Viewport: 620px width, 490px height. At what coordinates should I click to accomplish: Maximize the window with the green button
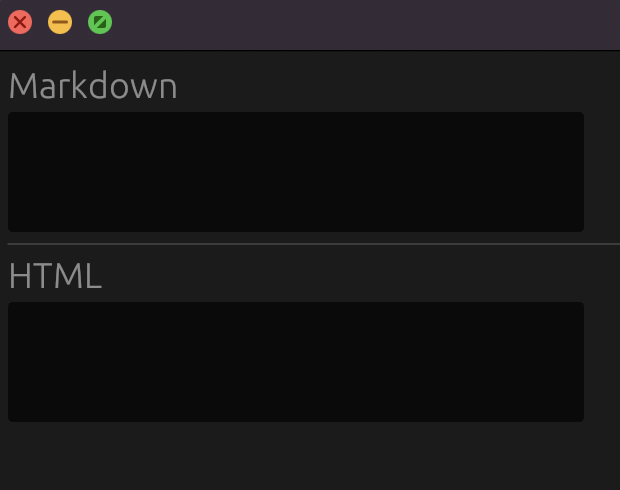100,22
